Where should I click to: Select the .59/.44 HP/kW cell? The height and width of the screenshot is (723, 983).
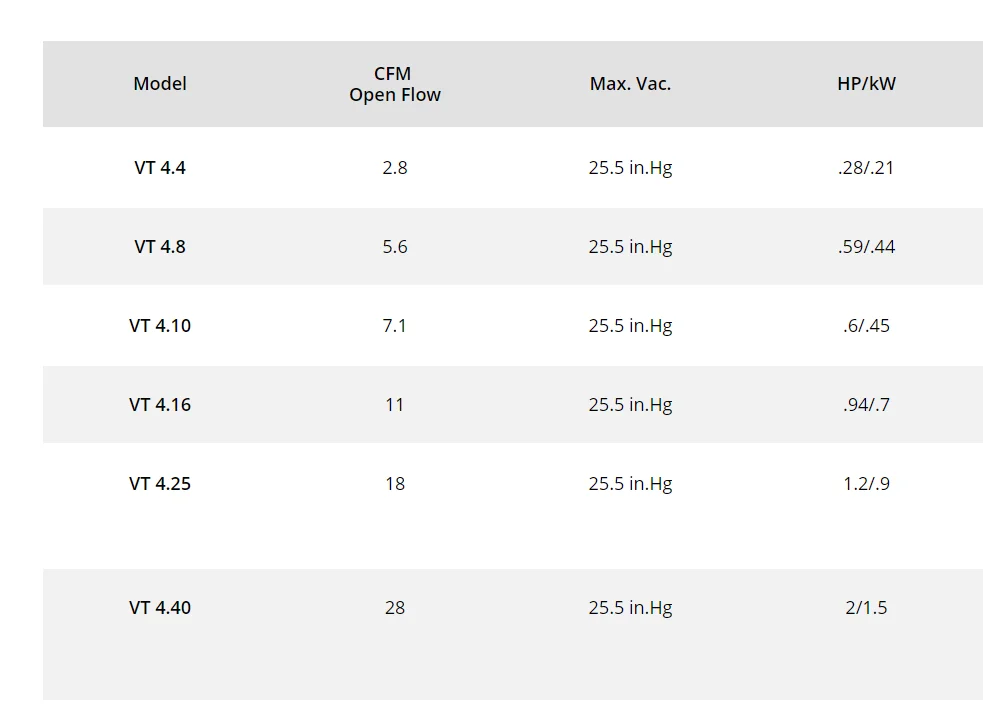[x=866, y=246]
